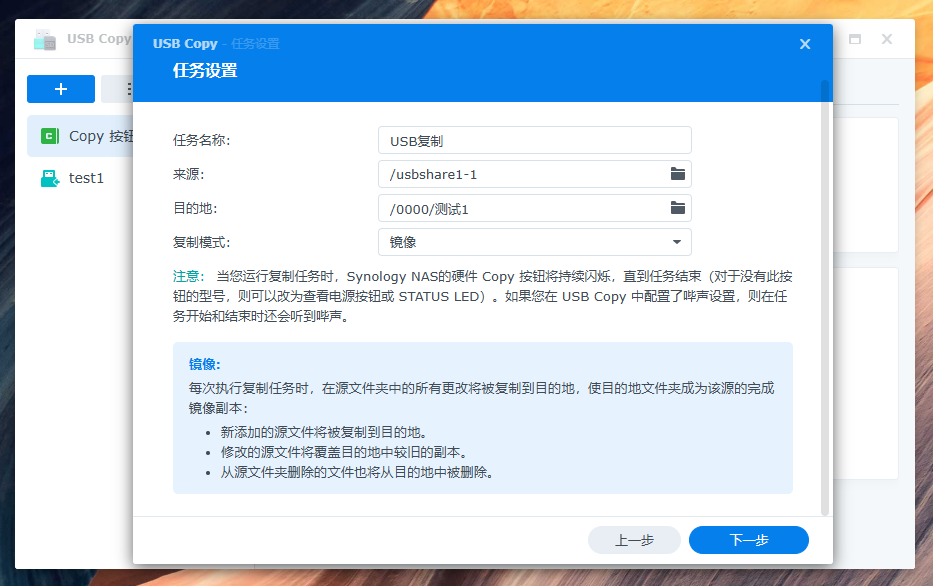Click the 注意: label text
The width and height of the screenshot is (933, 586).
(x=189, y=276)
